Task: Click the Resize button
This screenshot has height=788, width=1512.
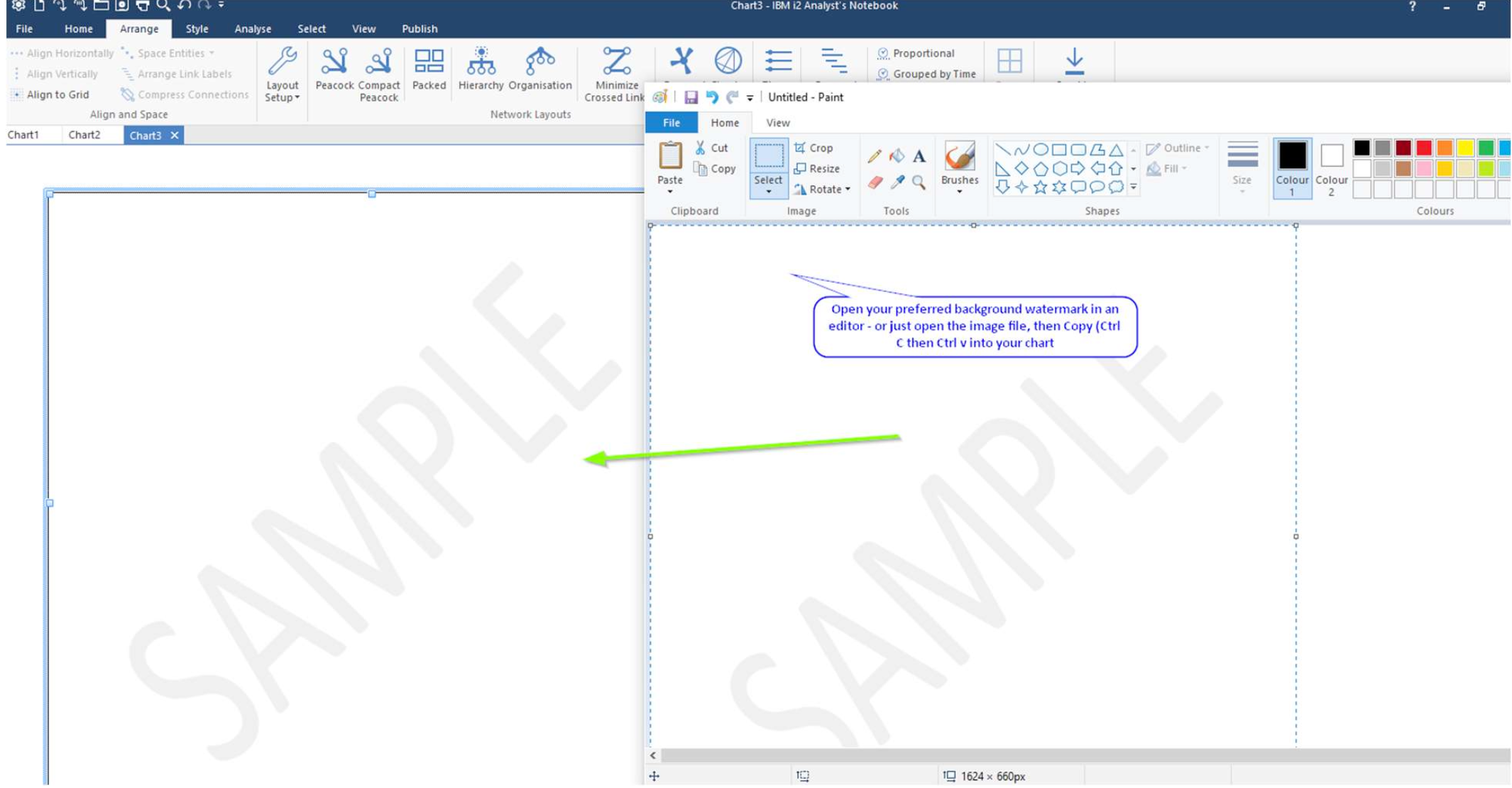Action: coord(816,169)
